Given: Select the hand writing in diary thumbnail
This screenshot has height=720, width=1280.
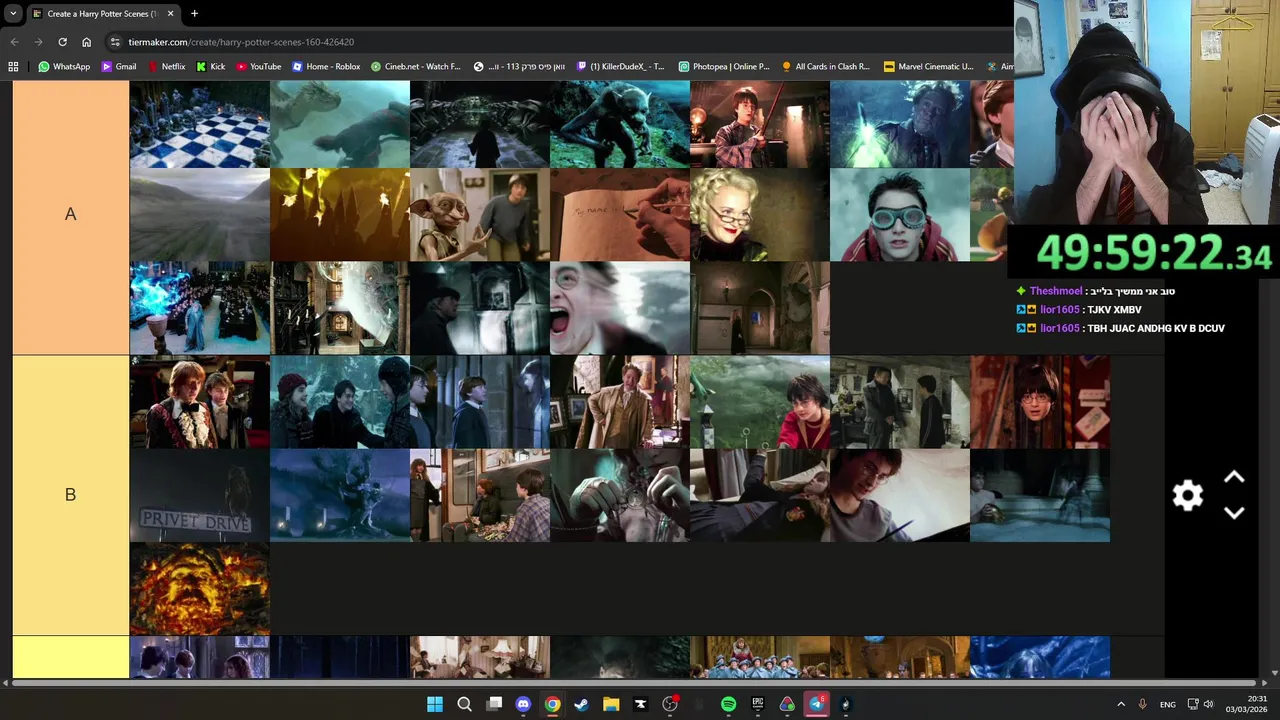Looking at the screenshot, I should point(620,214).
